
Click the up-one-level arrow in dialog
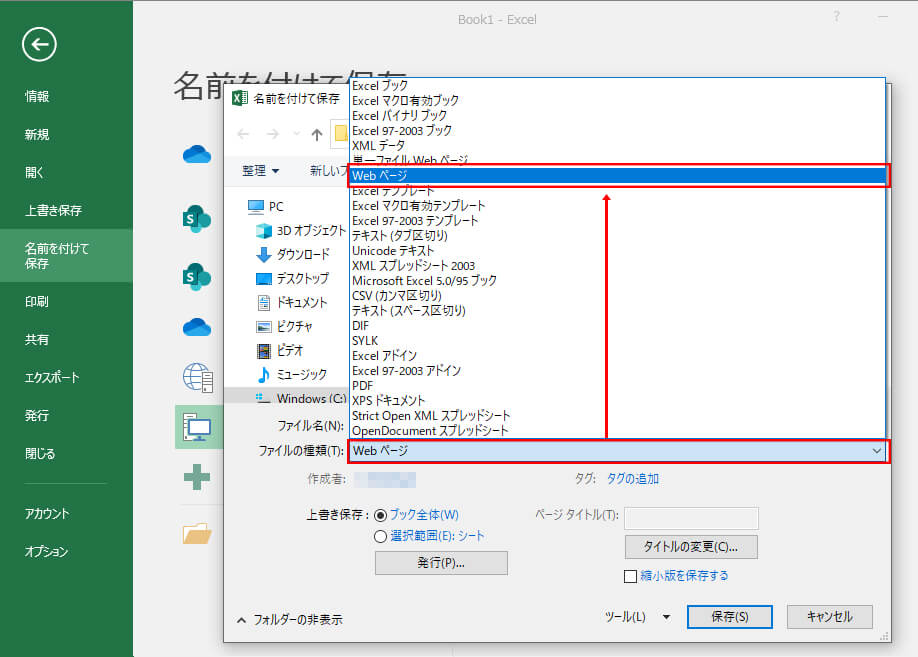317,135
